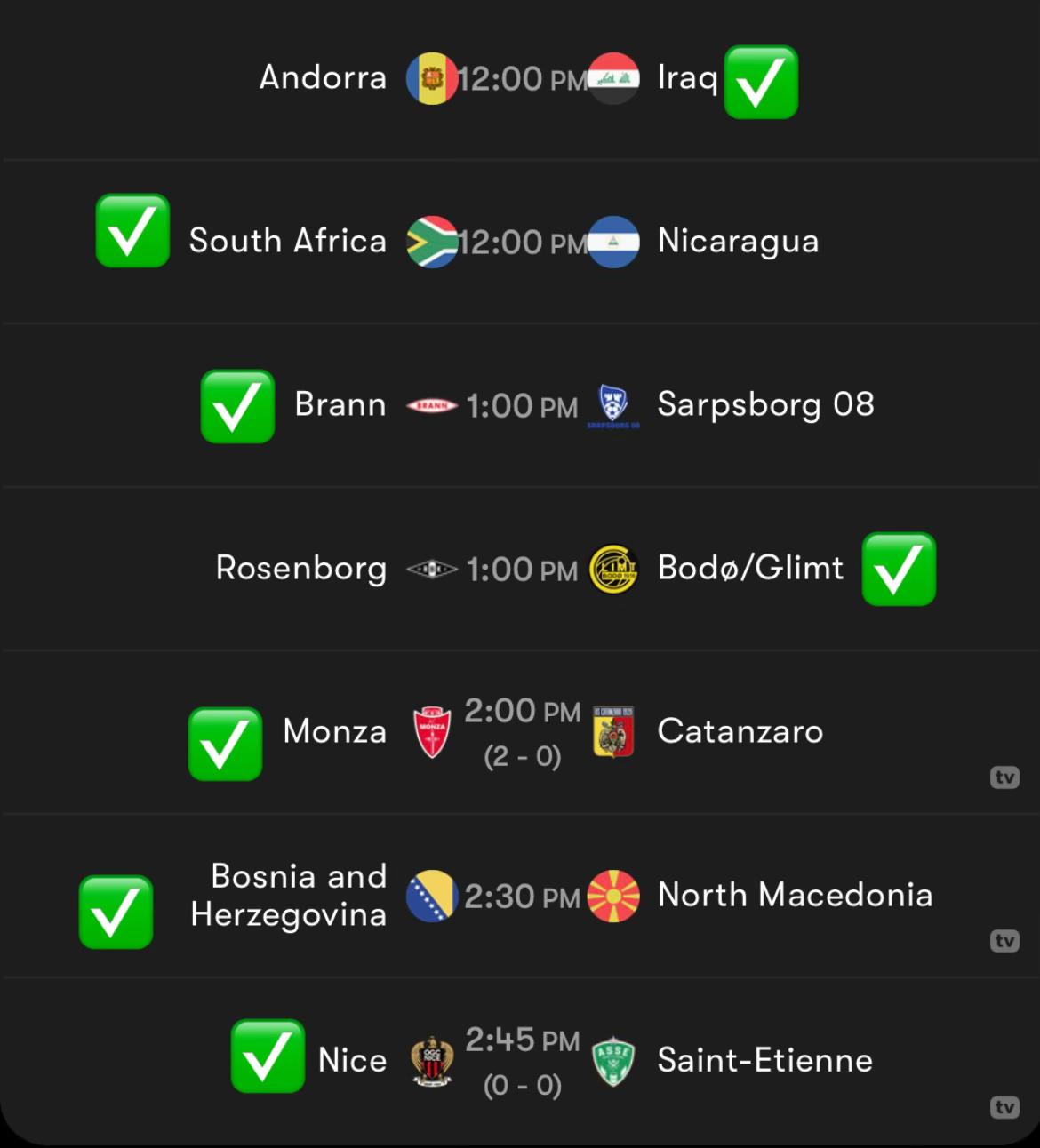Screen dimensions: 1040x1148
Task: Toggle the checkmark beside South Africa
Action: coord(132,231)
